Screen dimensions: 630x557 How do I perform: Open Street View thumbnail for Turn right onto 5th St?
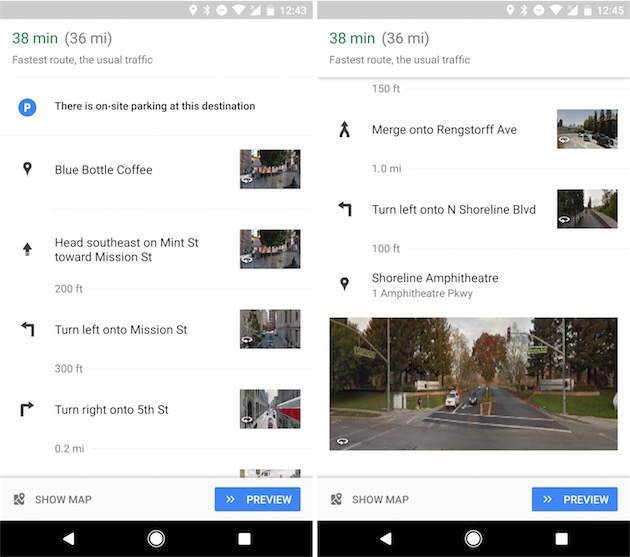click(x=270, y=409)
